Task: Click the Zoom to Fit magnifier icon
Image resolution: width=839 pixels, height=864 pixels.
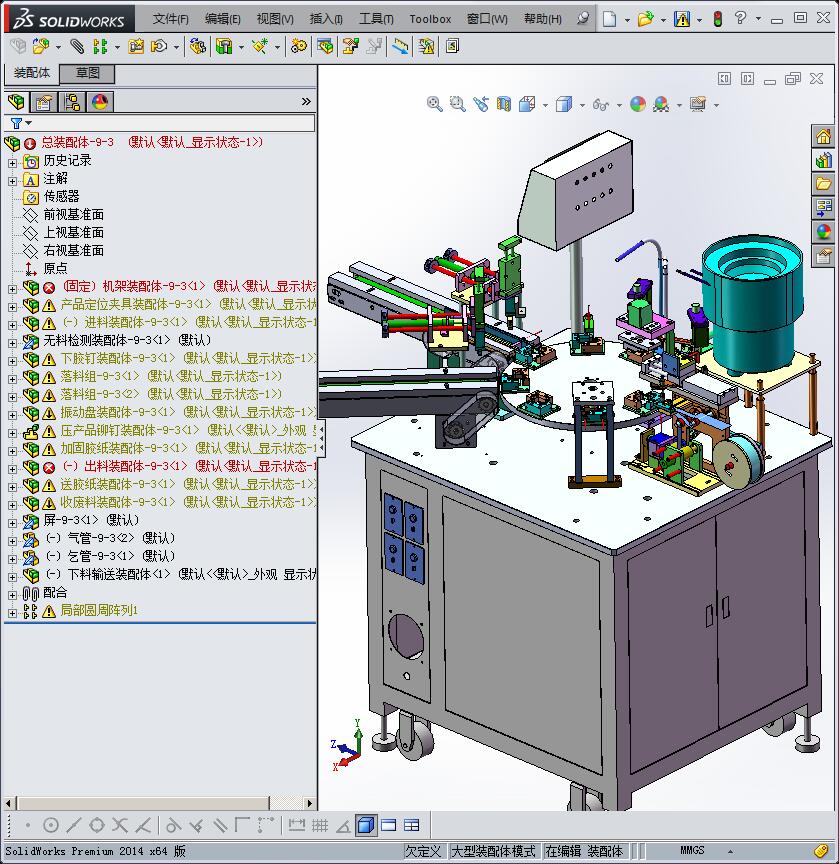Action: (x=435, y=104)
